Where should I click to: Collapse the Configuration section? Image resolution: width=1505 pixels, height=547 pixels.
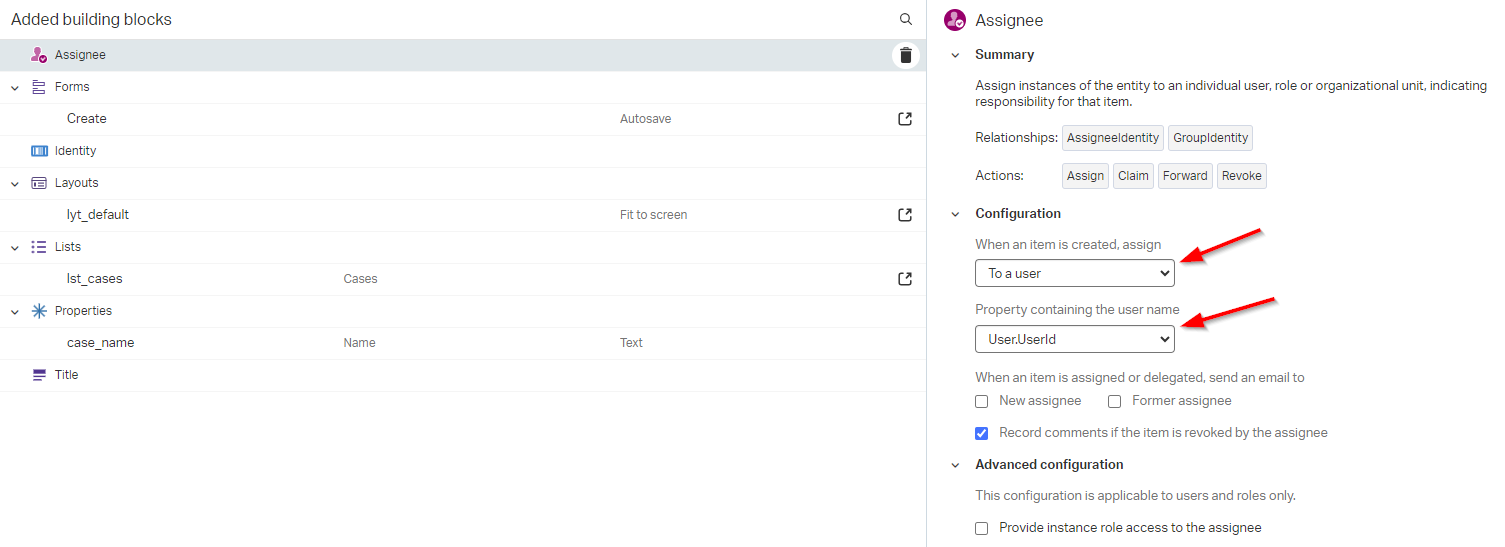955,214
